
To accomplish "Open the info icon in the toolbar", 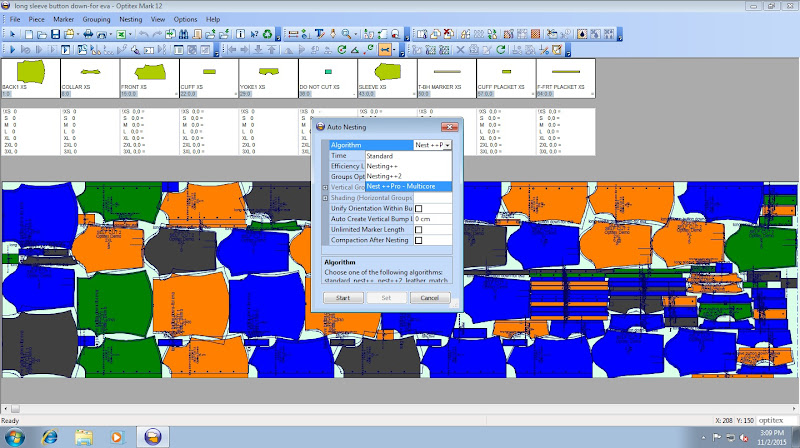I will coord(240,34).
